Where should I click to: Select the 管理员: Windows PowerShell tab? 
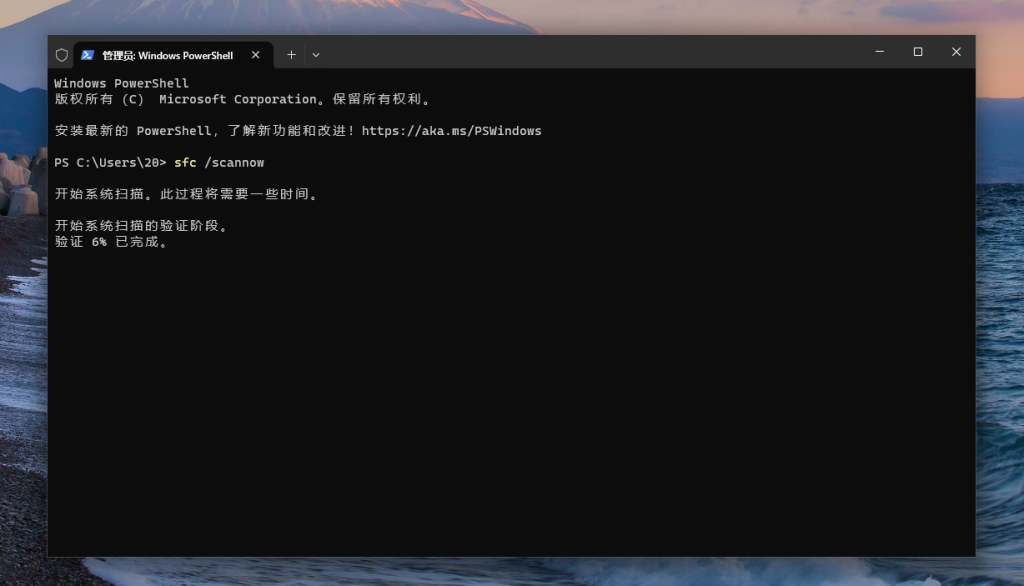click(173, 55)
